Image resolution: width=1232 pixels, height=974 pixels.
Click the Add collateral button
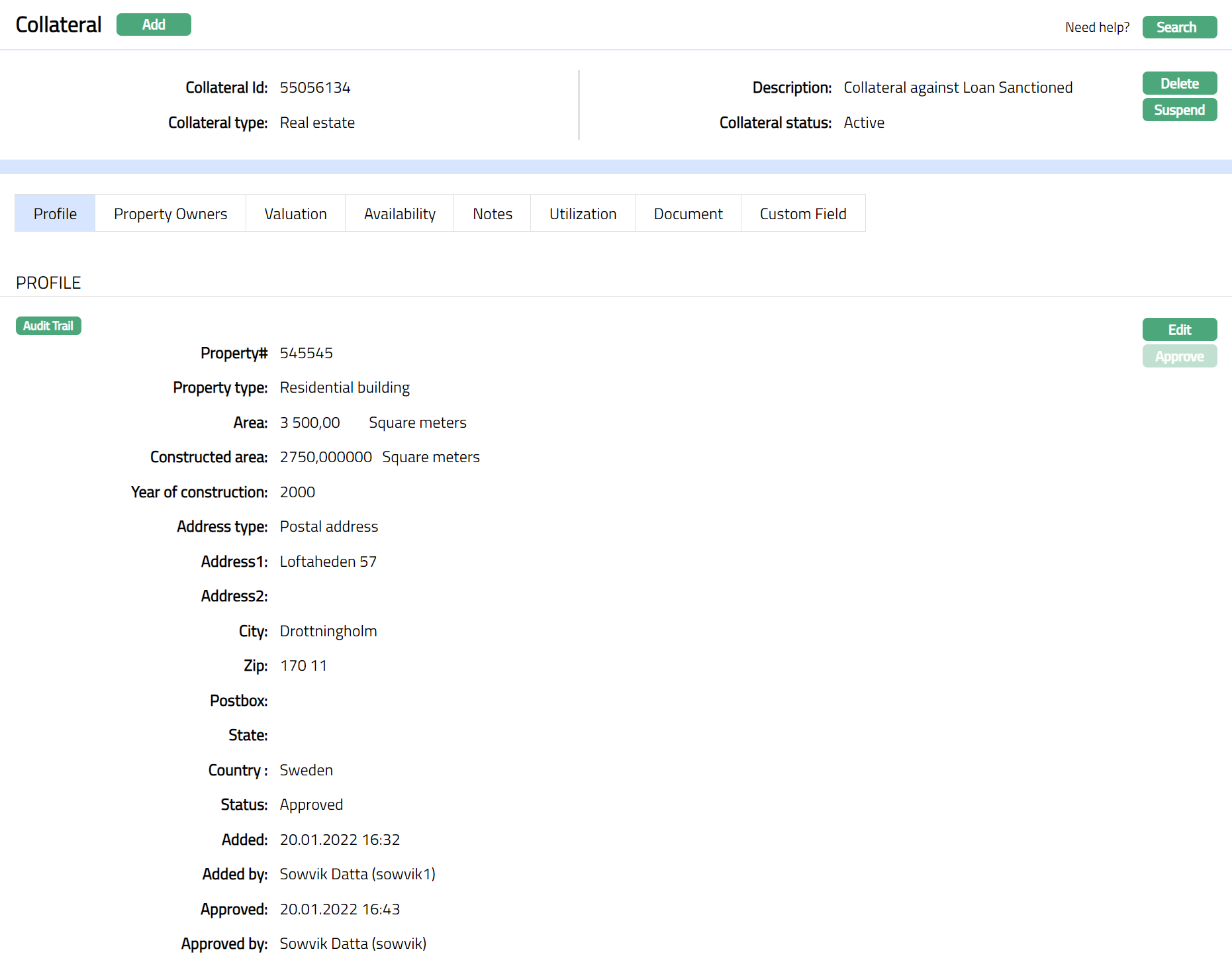(154, 24)
